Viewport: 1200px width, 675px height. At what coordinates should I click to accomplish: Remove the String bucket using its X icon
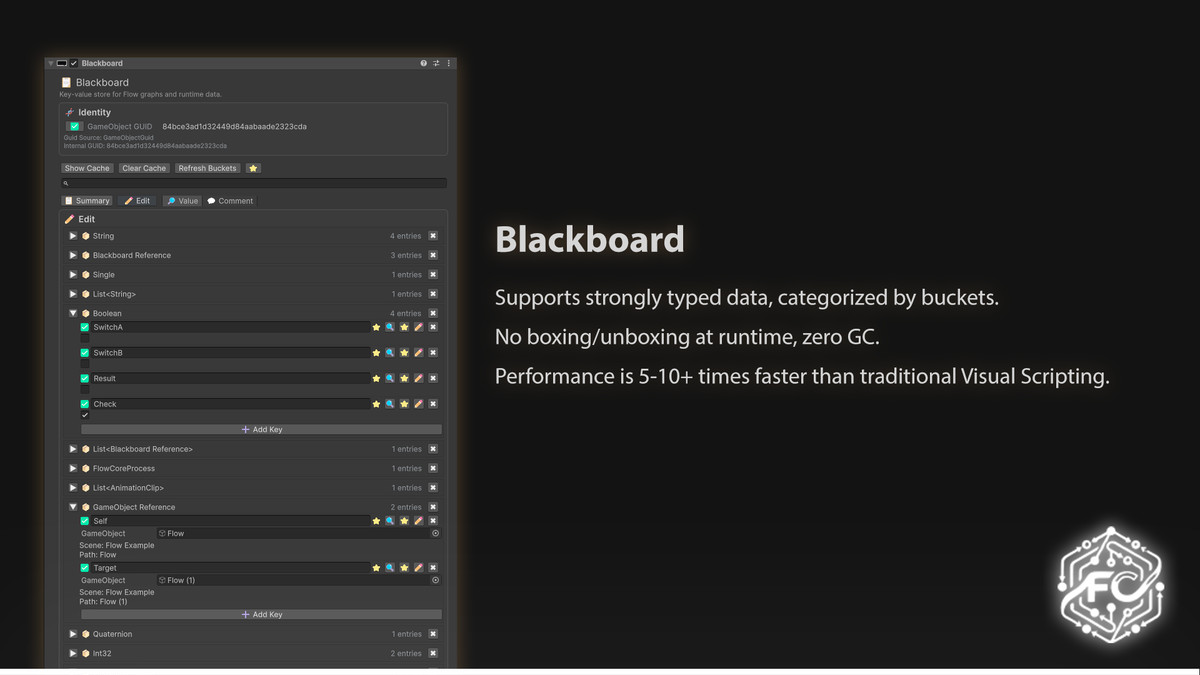433,236
